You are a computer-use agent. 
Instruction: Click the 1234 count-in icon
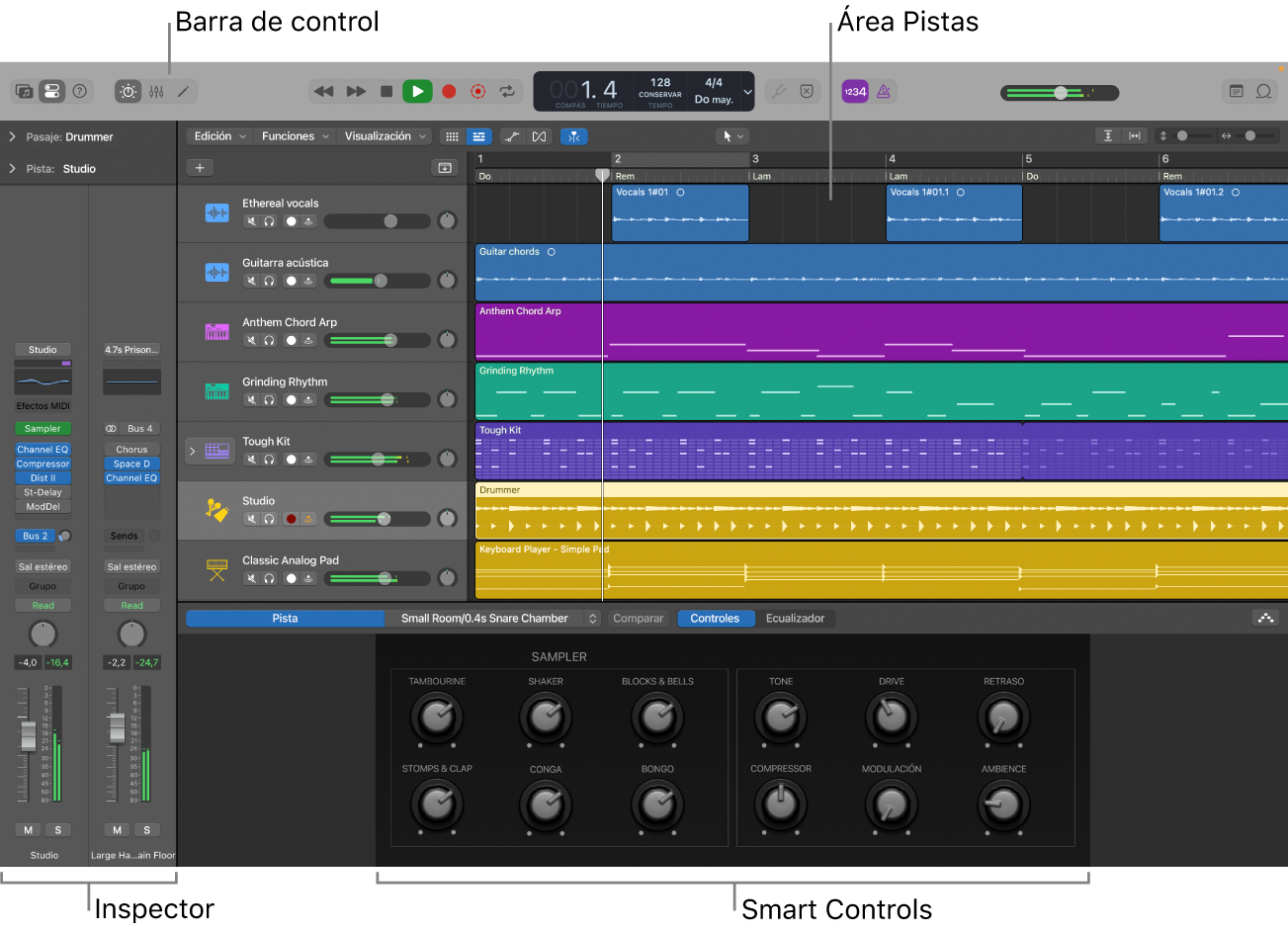(x=854, y=91)
